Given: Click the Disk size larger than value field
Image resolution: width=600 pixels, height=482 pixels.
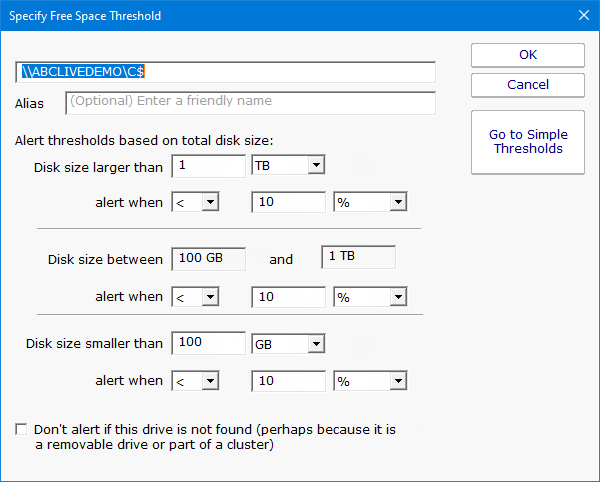Looking at the screenshot, I should [208, 165].
